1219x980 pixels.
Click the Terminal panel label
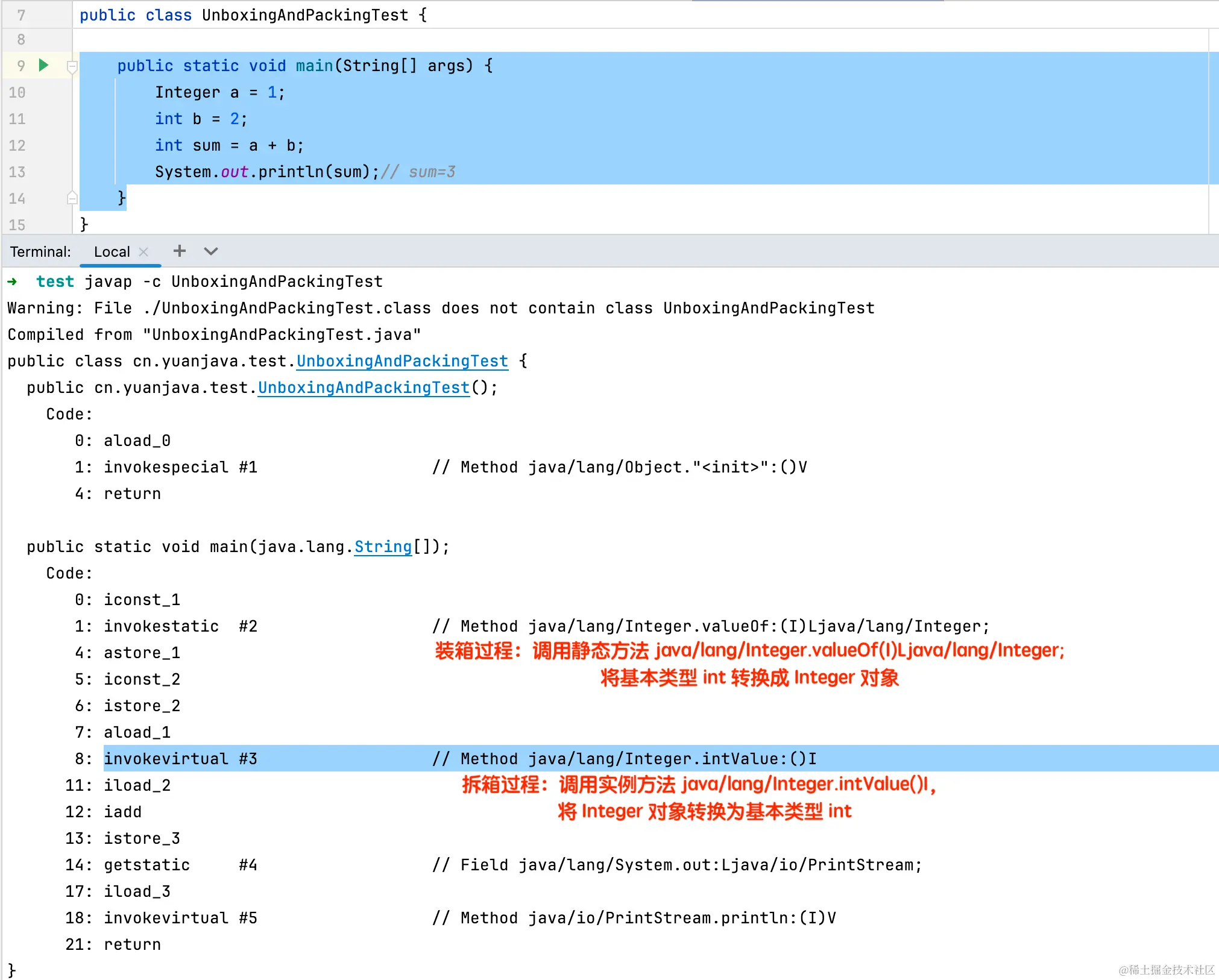click(40, 252)
